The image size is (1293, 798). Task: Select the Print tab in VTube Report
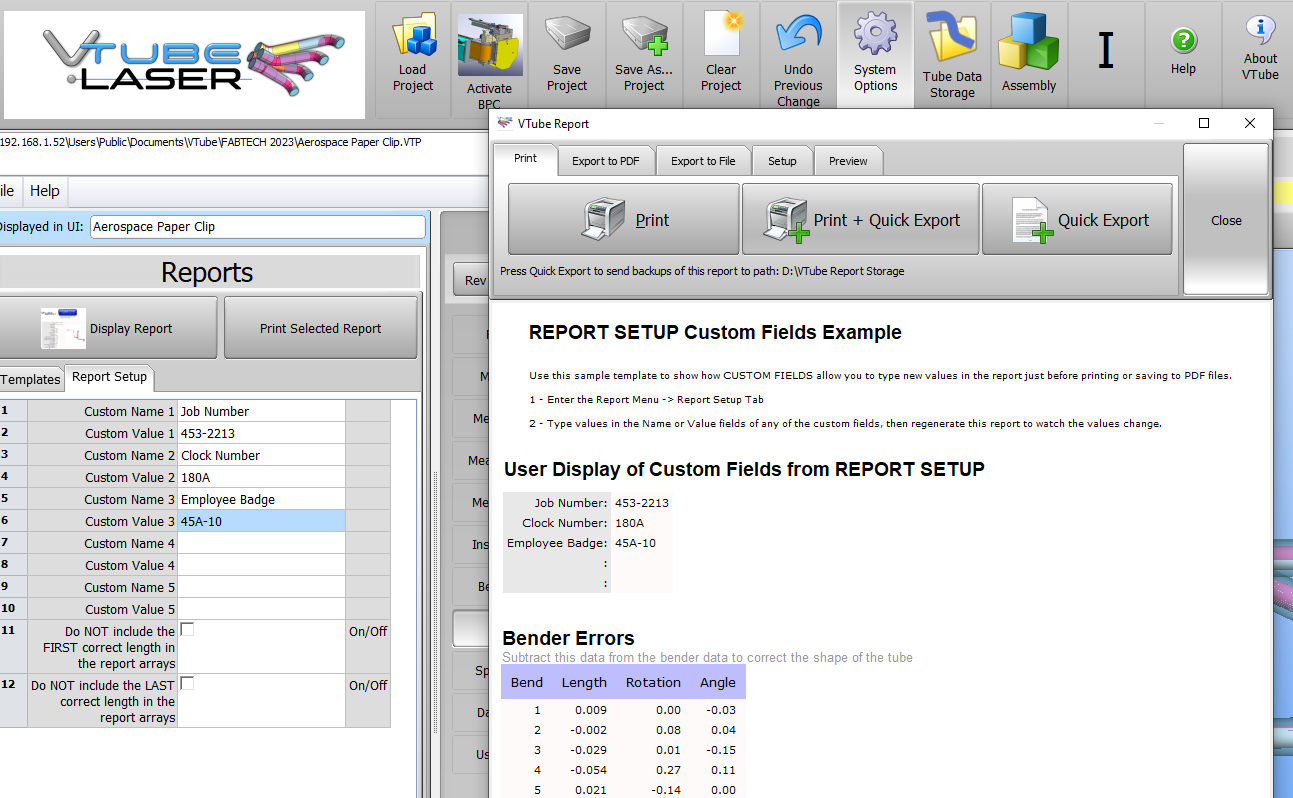pos(525,159)
